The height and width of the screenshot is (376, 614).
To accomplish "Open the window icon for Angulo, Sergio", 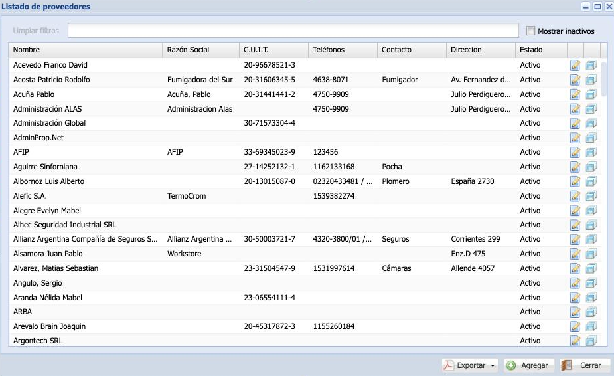I will point(591,283).
